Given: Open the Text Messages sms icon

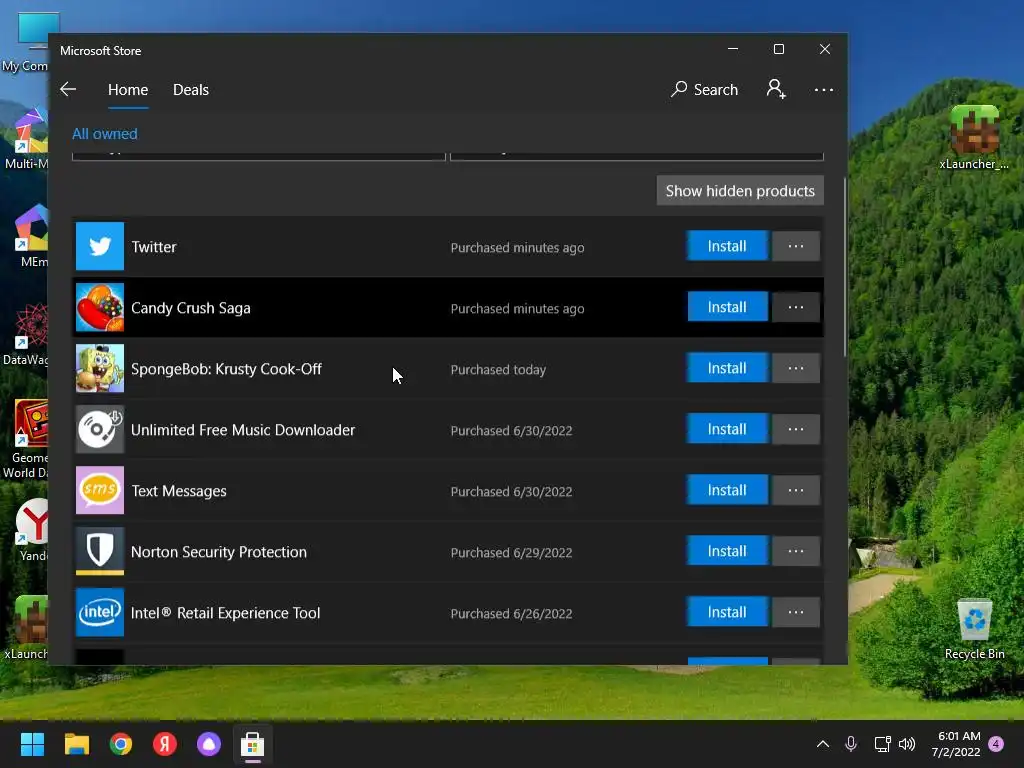Looking at the screenshot, I should (x=99, y=490).
